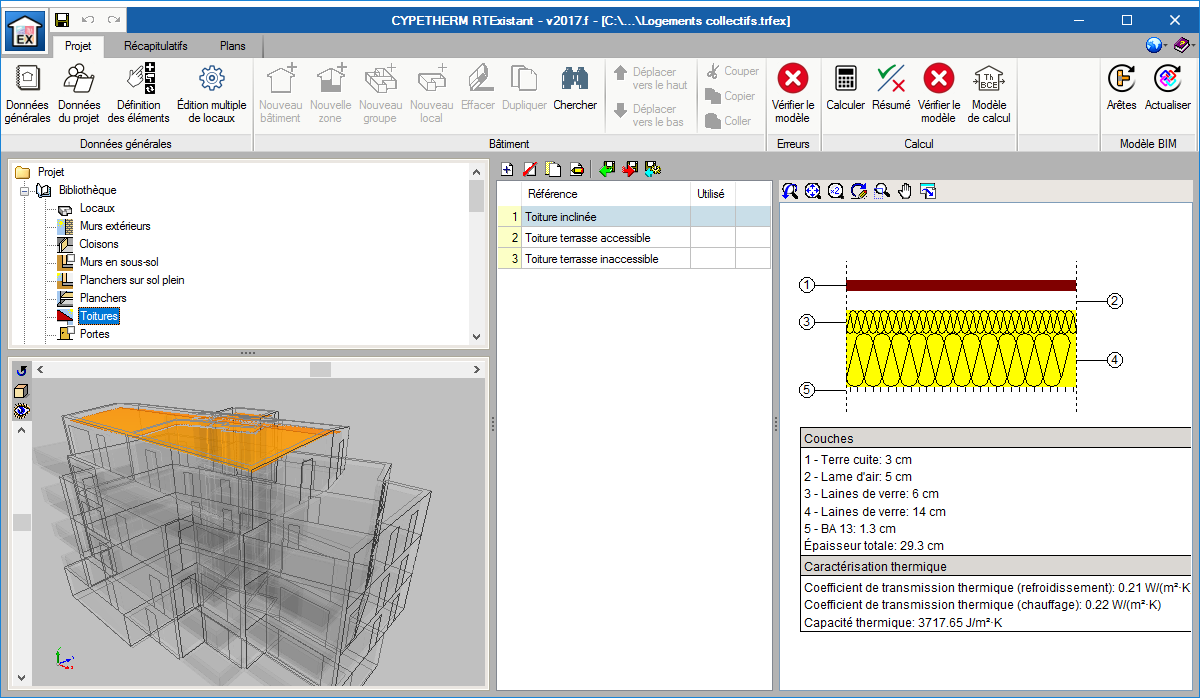Click the x2 zoom icon
This screenshot has height=698, width=1200.
[x=836, y=191]
